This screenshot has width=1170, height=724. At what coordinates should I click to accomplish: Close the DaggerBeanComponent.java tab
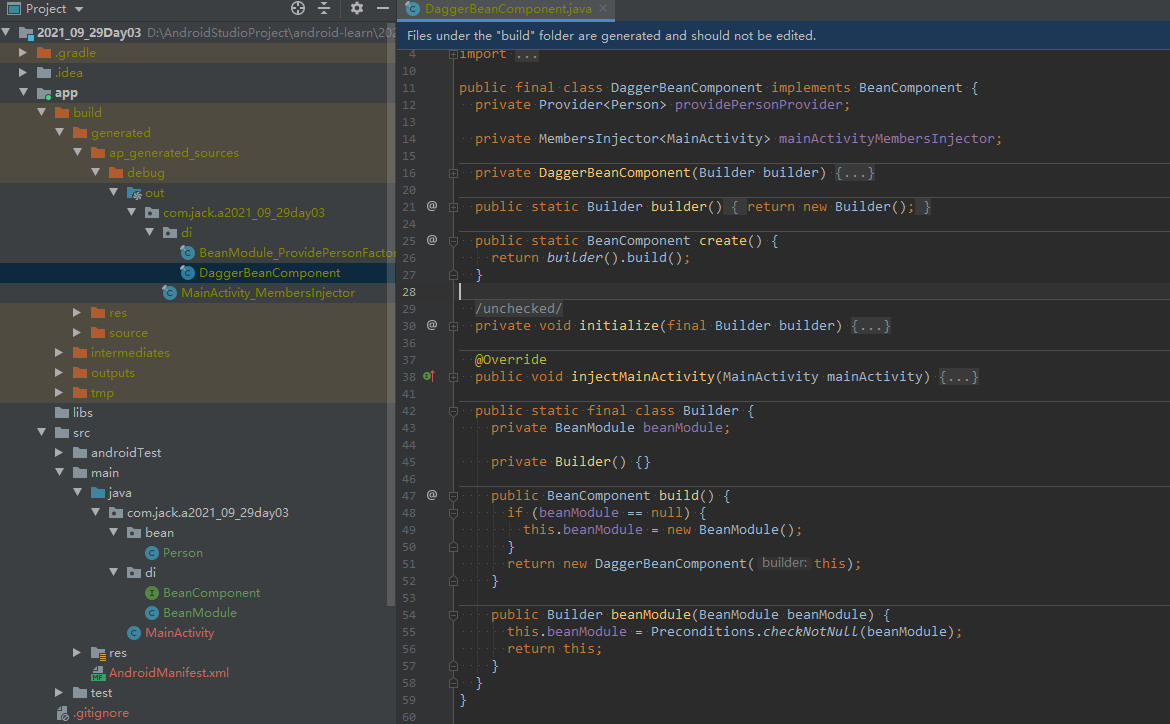point(603,8)
